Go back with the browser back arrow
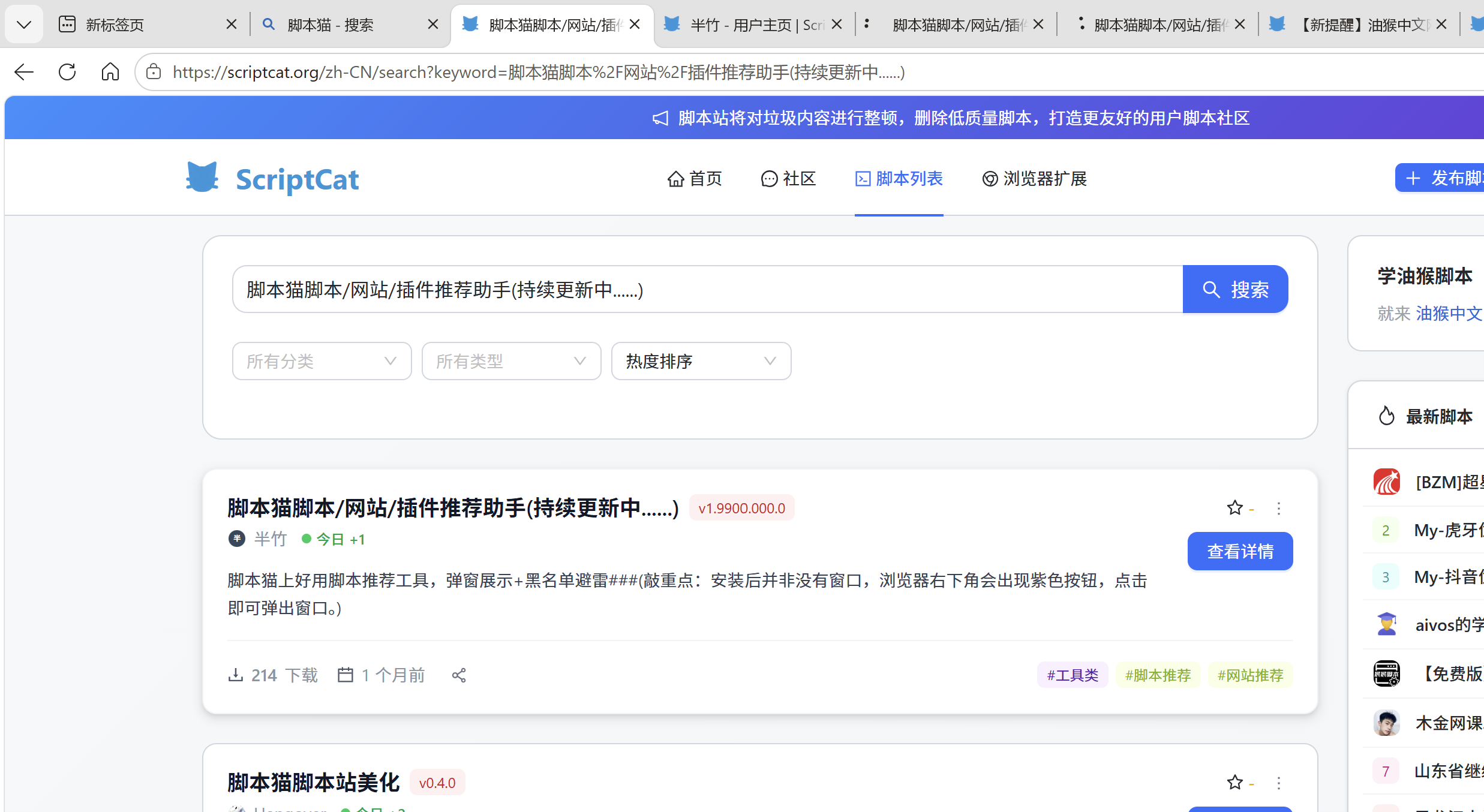The height and width of the screenshot is (812, 1484). tap(24, 73)
